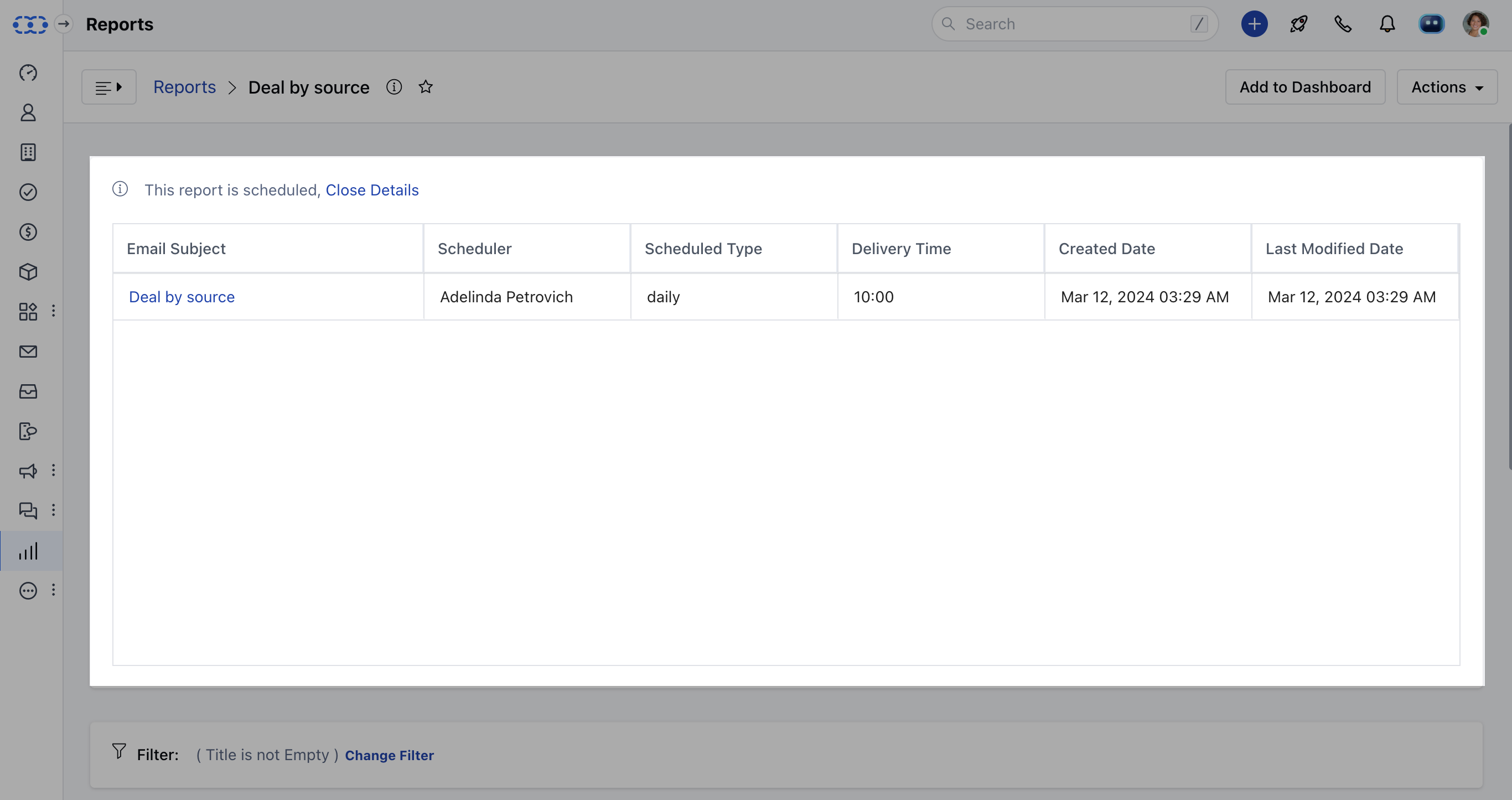Open Email envelope icon in sidebar
Screen dimensions: 1512x800
click(x=28, y=351)
